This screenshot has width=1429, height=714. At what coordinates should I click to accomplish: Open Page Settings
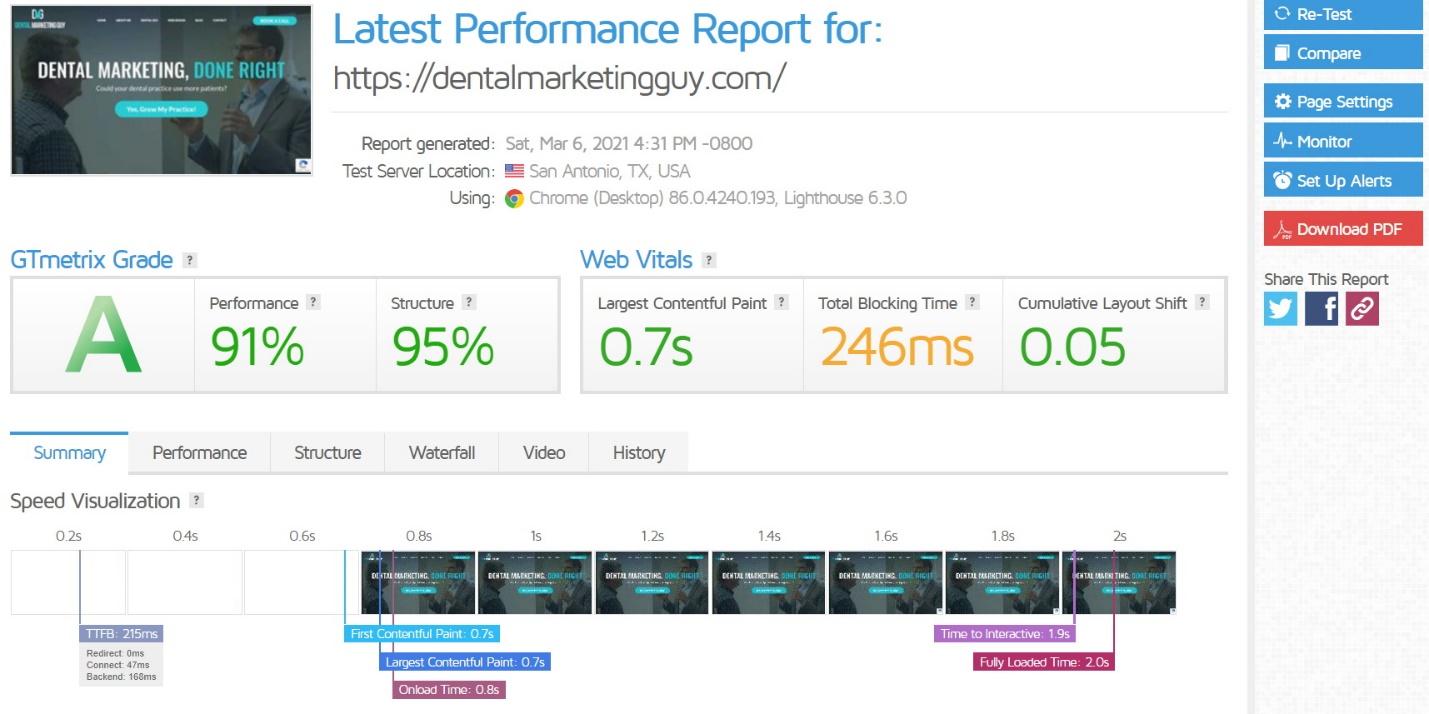click(1343, 102)
